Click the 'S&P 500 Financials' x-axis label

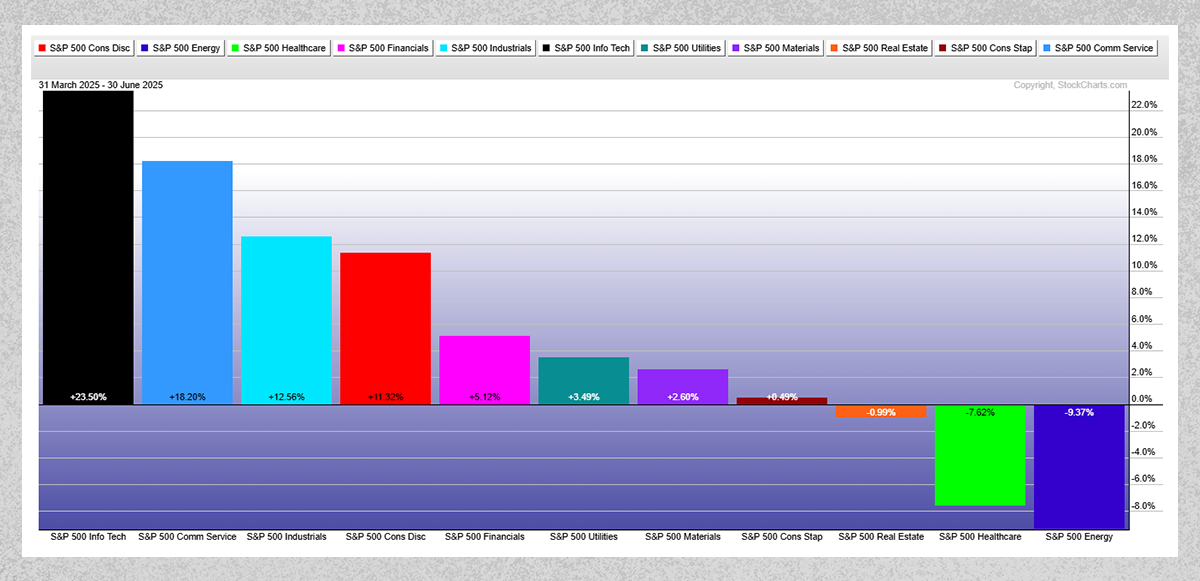point(484,537)
